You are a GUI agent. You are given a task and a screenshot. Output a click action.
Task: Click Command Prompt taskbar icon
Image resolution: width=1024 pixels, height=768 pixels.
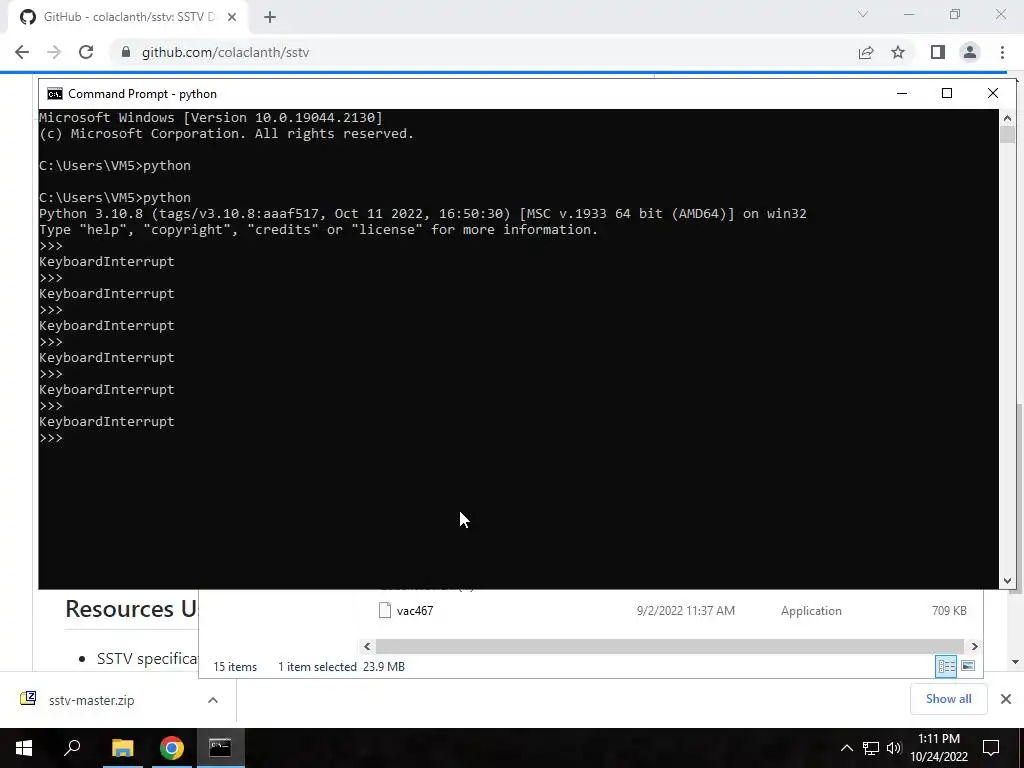220,748
